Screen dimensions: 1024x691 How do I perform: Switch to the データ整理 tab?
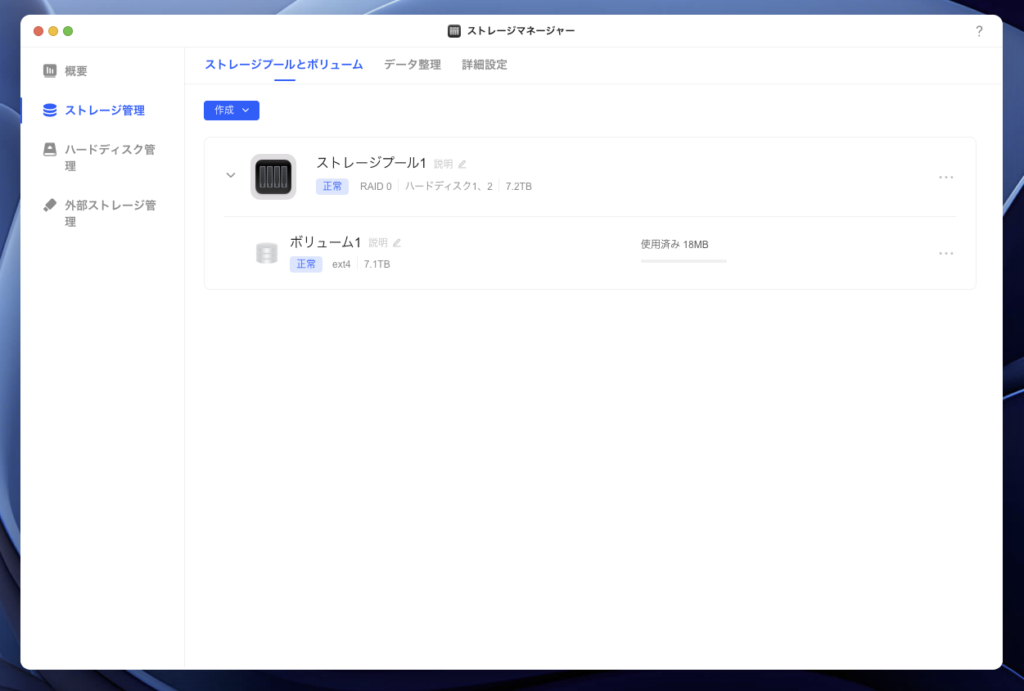[412, 65]
